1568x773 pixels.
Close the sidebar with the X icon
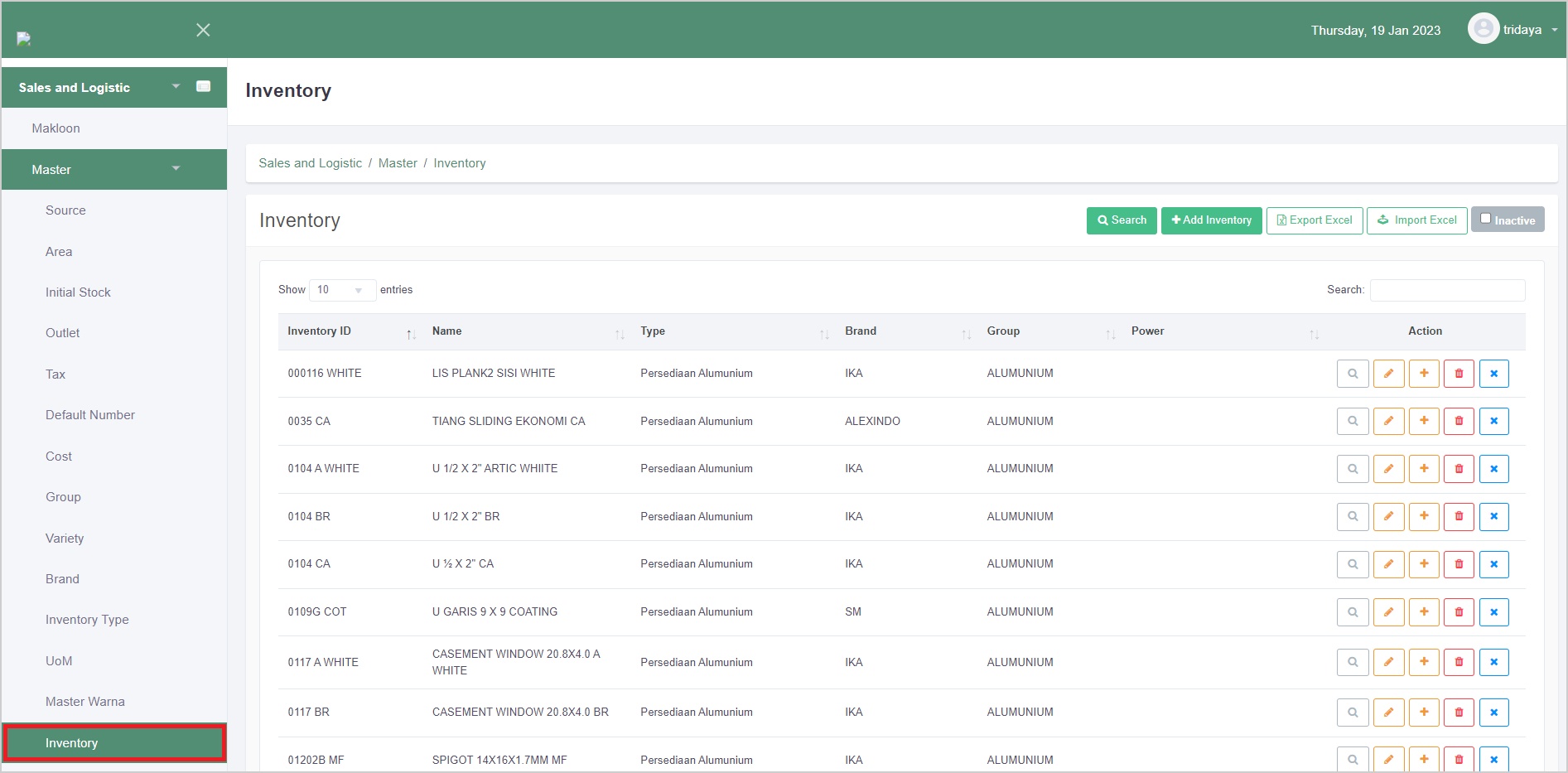pos(203,31)
